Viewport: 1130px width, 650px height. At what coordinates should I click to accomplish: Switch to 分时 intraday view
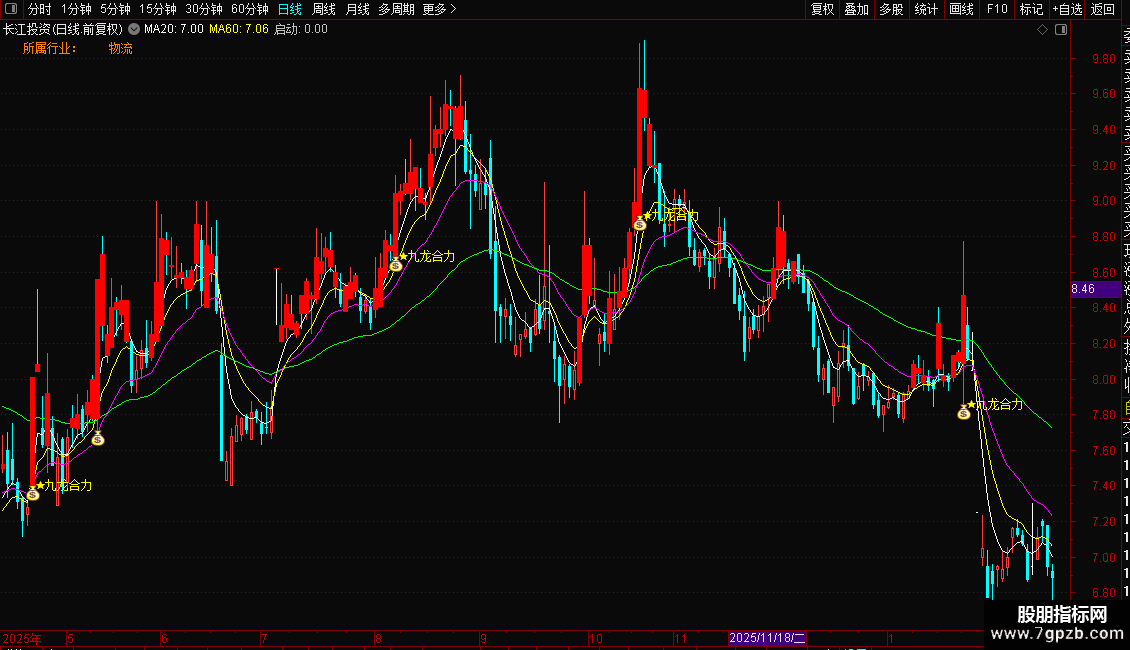pyautogui.click(x=40, y=9)
